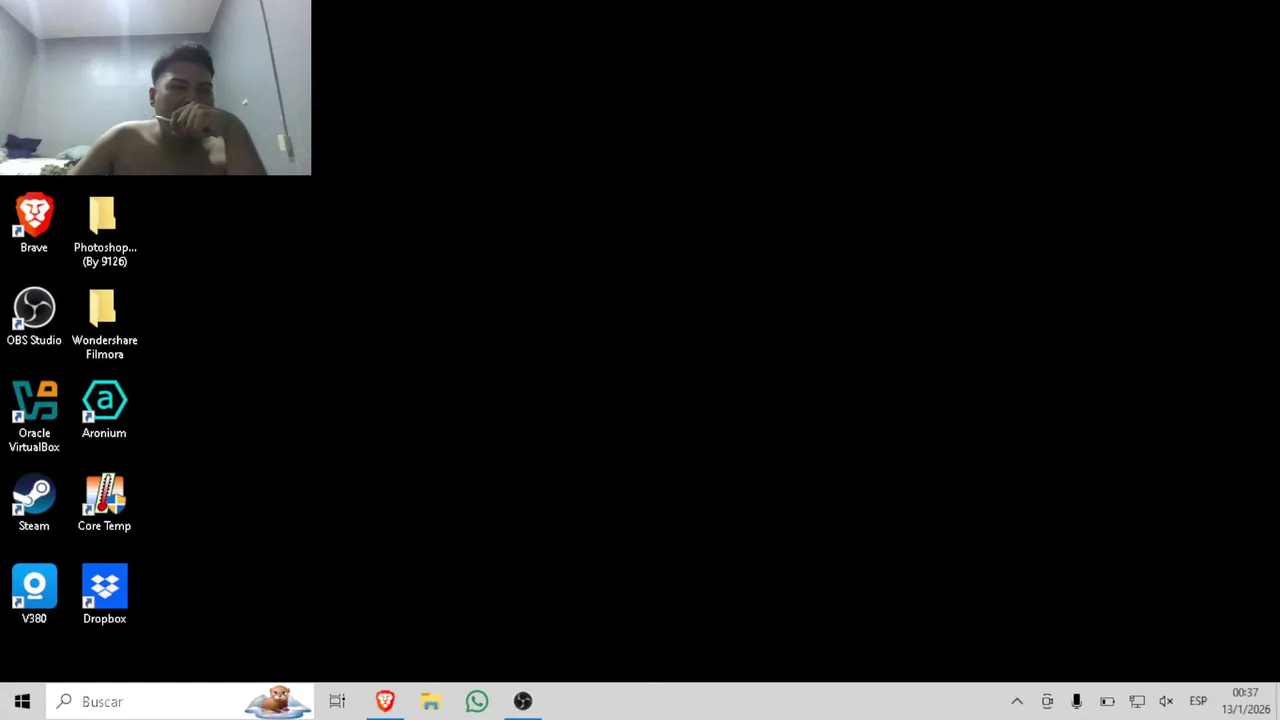This screenshot has width=1280, height=720.
Task: Open the battery status indicator
Action: tap(1107, 702)
